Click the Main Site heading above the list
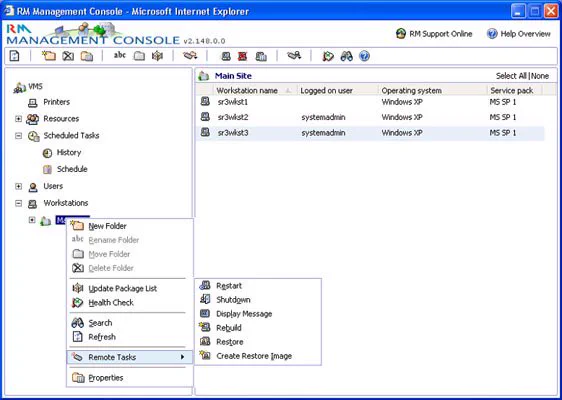The height and width of the screenshot is (400, 562). 233,76
